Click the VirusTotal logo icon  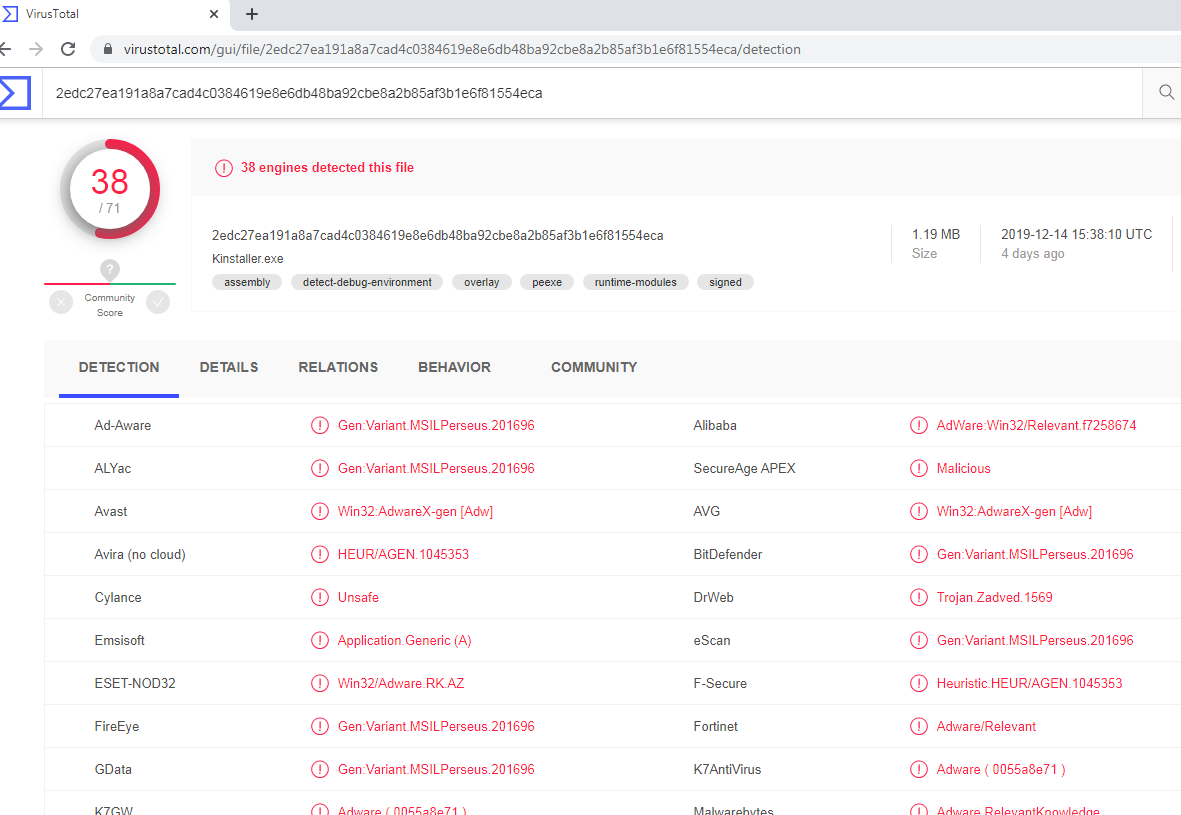pyautogui.click(x=14, y=93)
